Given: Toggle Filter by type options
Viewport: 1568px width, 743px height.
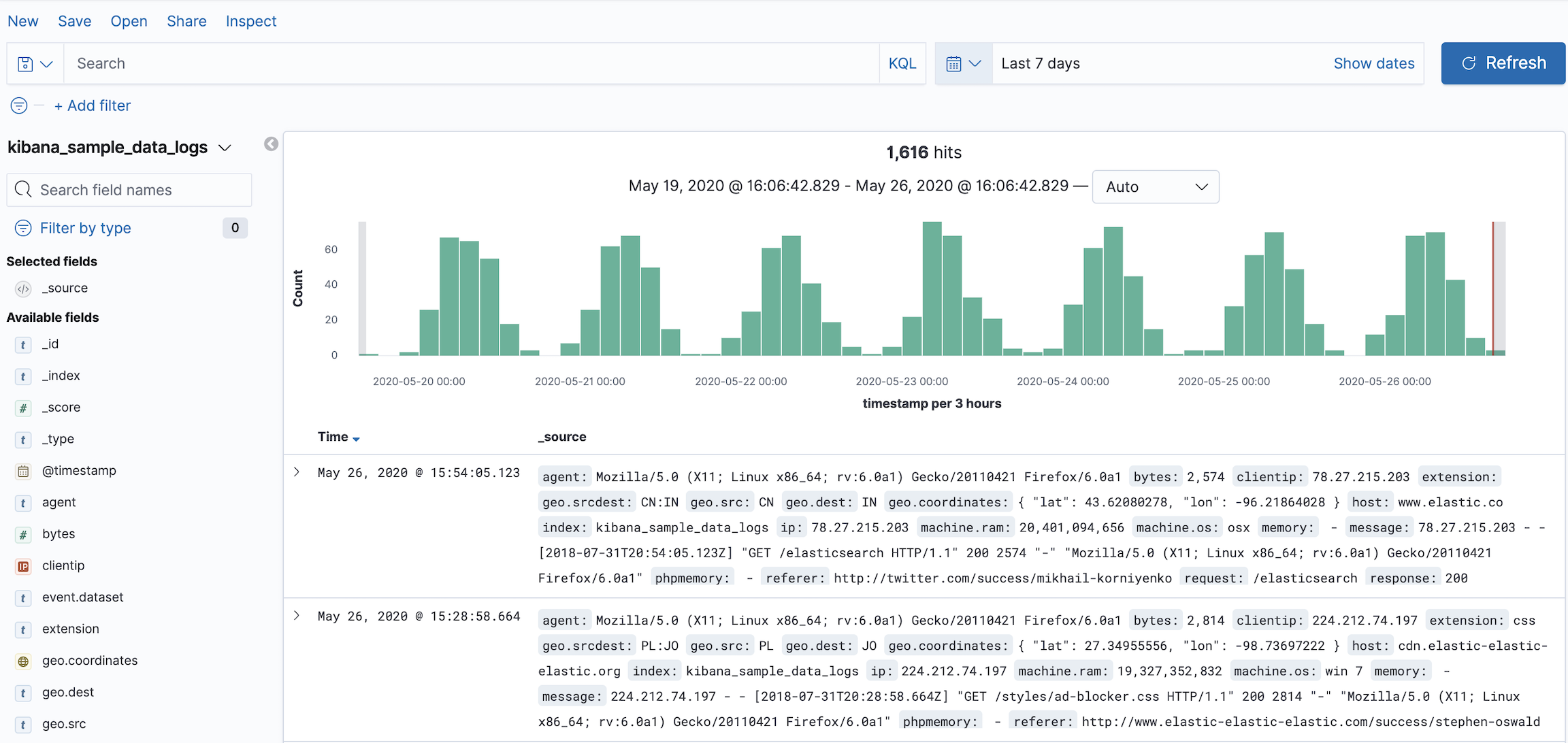Looking at the screenshot, I should tap(85, 228).
